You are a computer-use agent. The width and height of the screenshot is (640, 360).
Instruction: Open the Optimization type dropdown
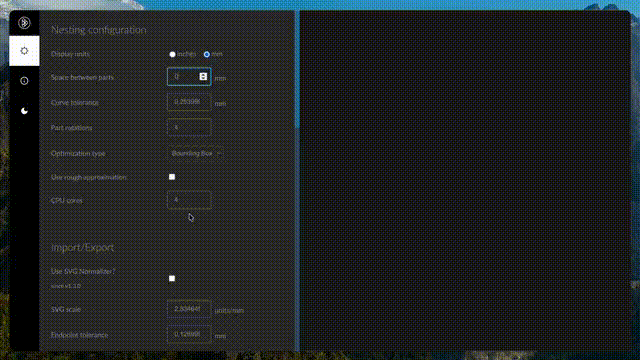coord(195,153)
